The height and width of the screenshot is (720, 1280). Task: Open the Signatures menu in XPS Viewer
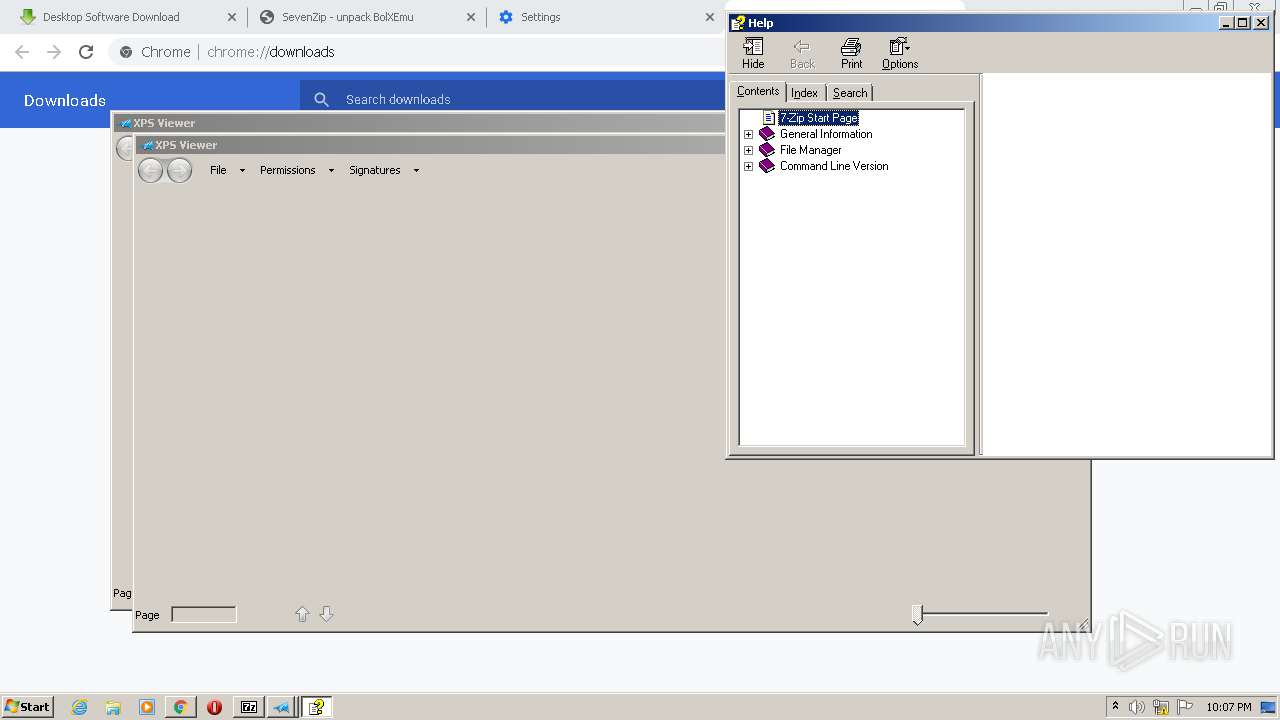[384, 170]
